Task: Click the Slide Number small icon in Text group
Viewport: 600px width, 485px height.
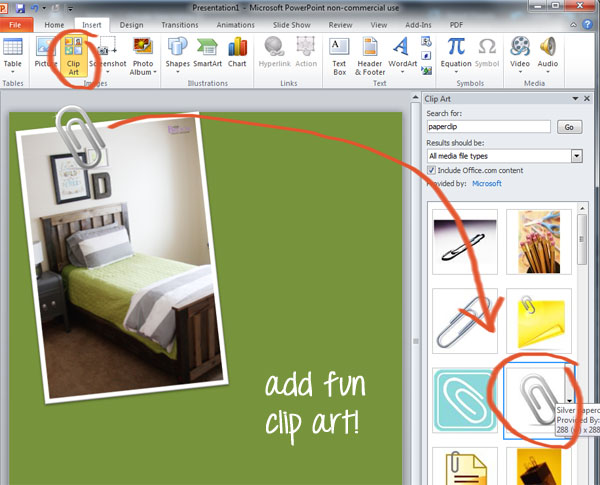Action: [x=426, y=56]
